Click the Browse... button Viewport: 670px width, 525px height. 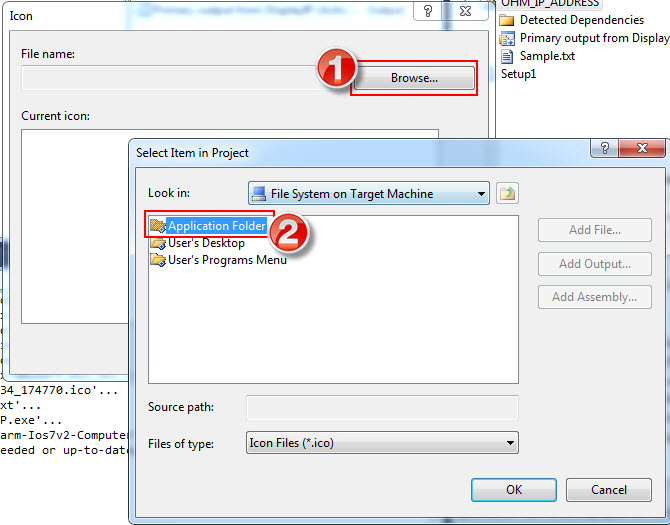click(x=414, y=78)
